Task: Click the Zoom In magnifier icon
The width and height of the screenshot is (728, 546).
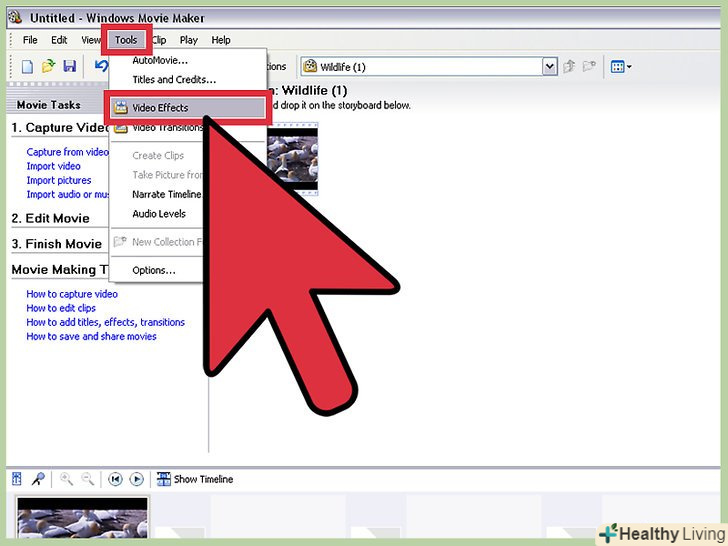Action: [x=66, y=479]
